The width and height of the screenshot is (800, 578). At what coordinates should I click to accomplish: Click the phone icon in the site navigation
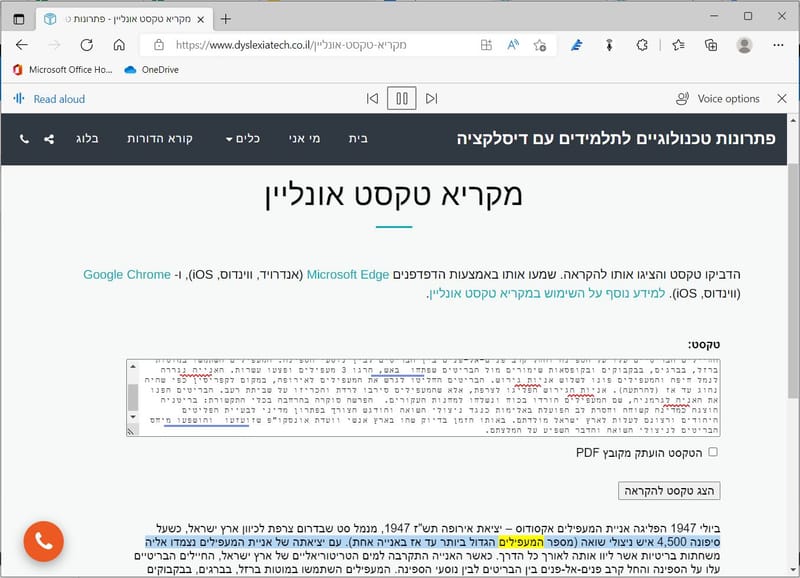point(25,140)
